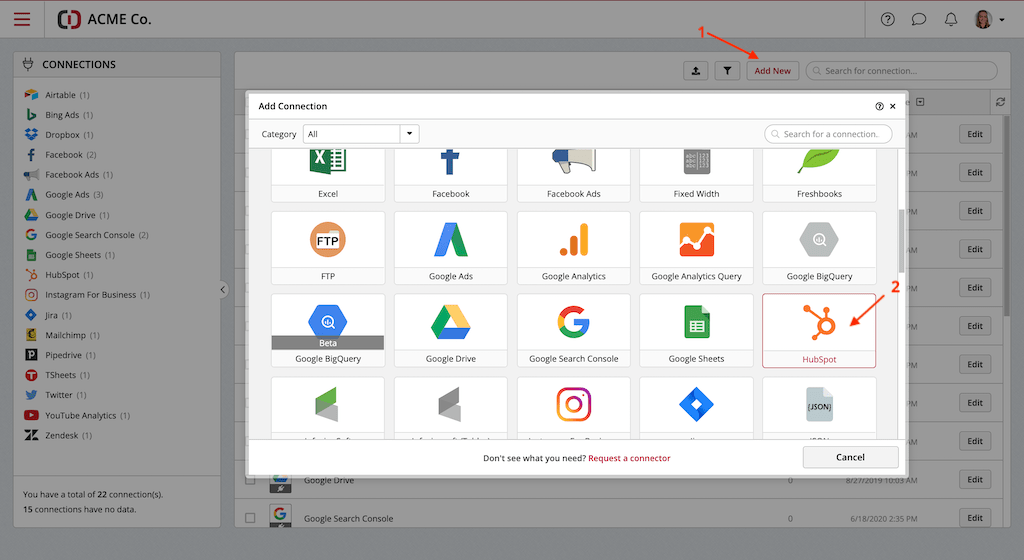Open the column options dropdown beside the refresh icon
The width and height of the screenshot is (1024, 560).
(920, 102)
